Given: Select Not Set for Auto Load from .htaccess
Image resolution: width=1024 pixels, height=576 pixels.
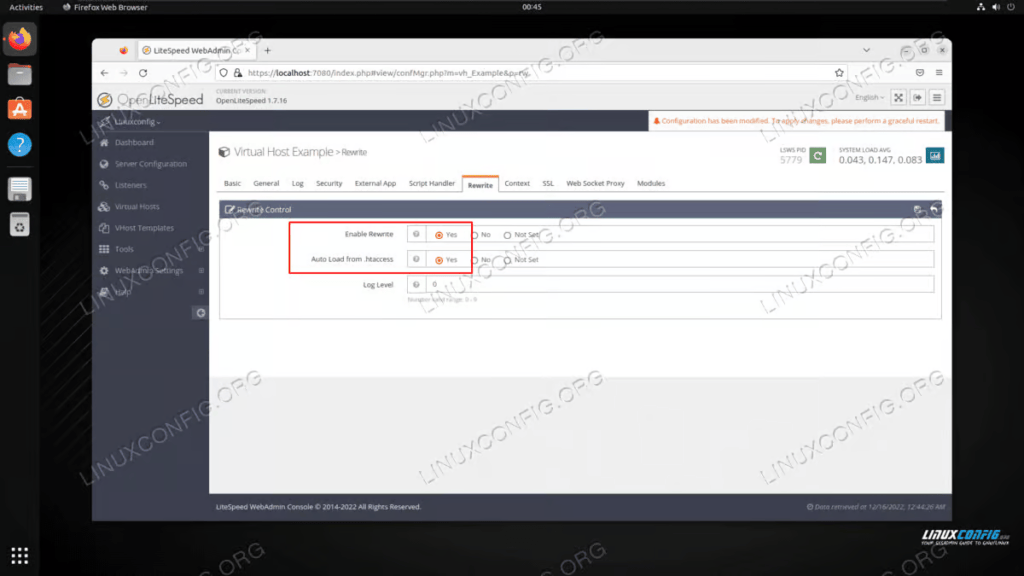Looking at the screenshot, I should tap(507, 260).
